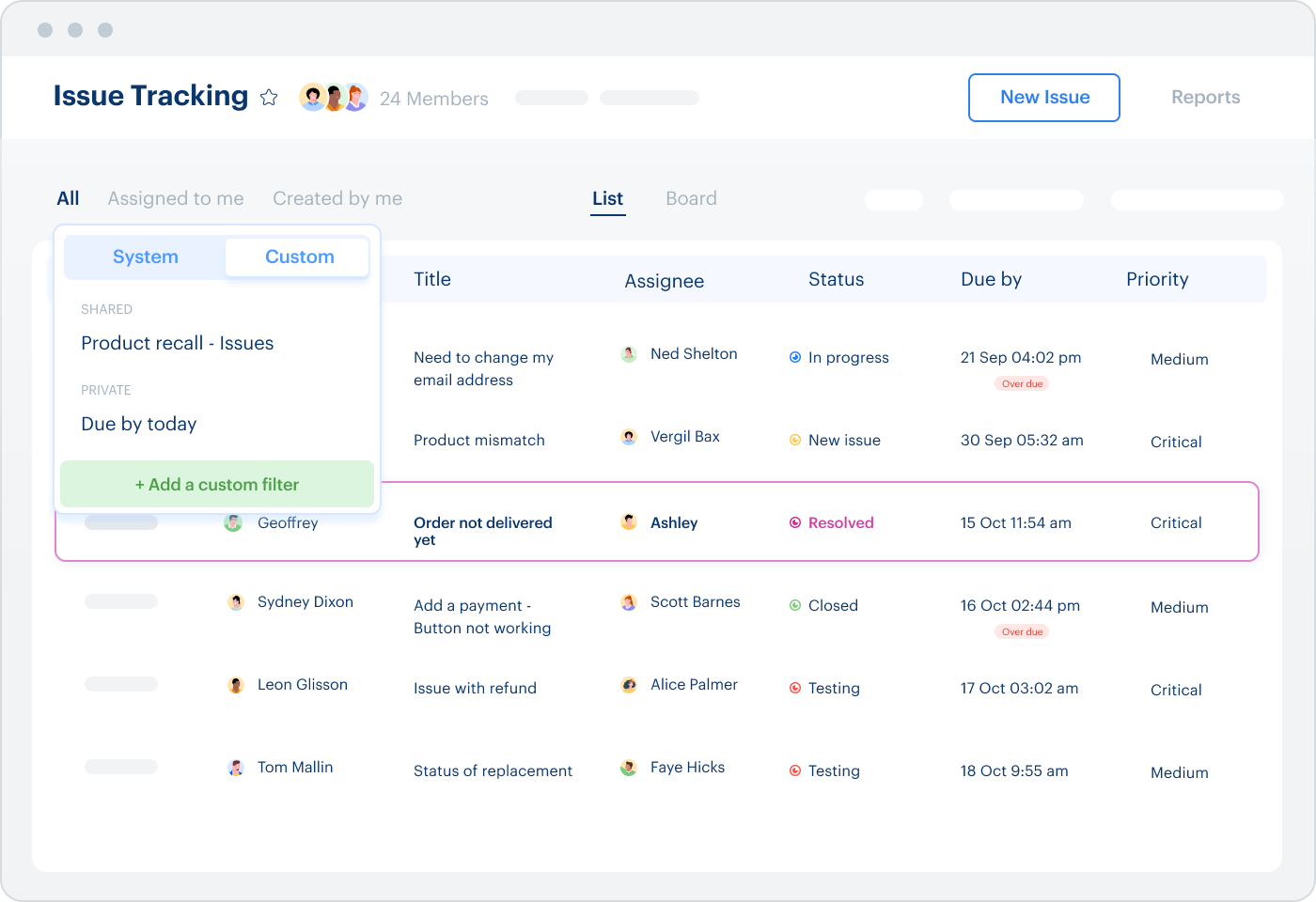The image size is (1316, 902).
Task: Switch the filter panel to Custom
Action: coord(298,257)
